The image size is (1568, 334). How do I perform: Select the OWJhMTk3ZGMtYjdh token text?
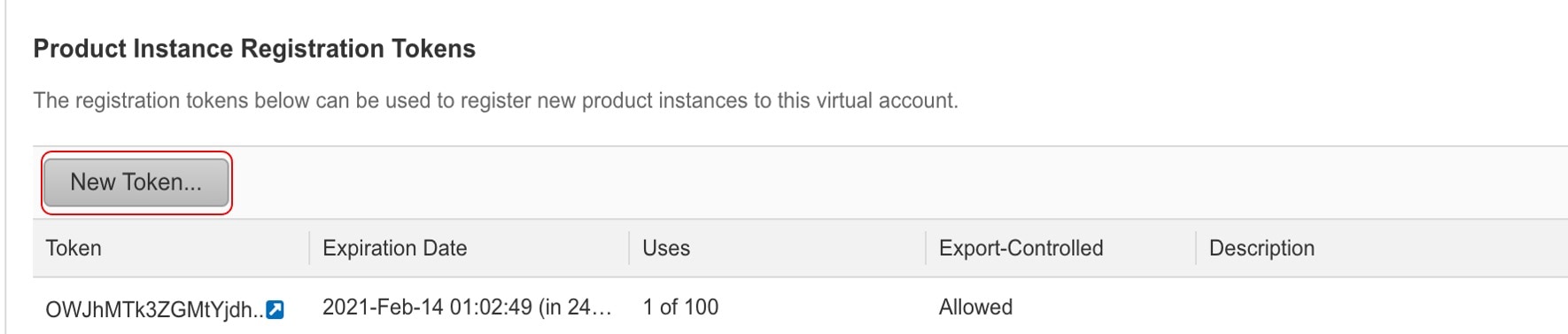click(154, 309)
